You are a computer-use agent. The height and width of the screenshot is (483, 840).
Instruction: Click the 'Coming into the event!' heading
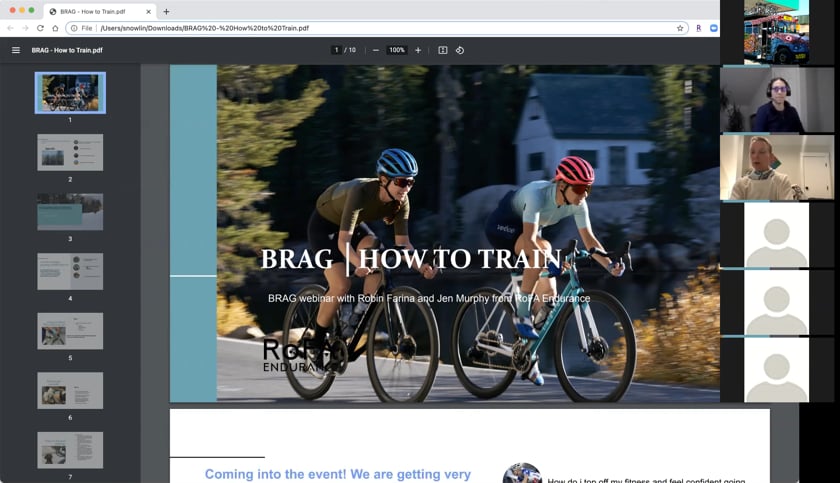click(338, 474)
